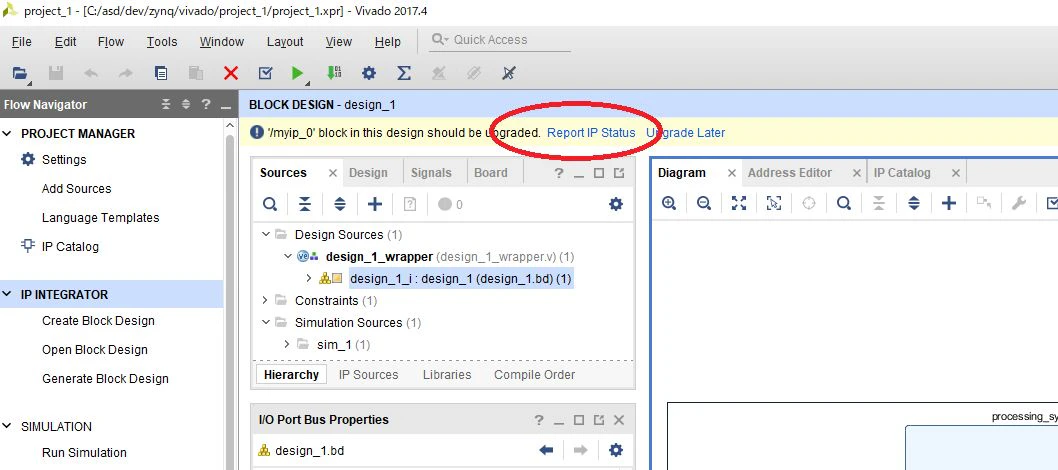Image resolution: width=1058 pixels, height=470 pixels.
Task: Switch to the Board tab
Action: [491, 173]
